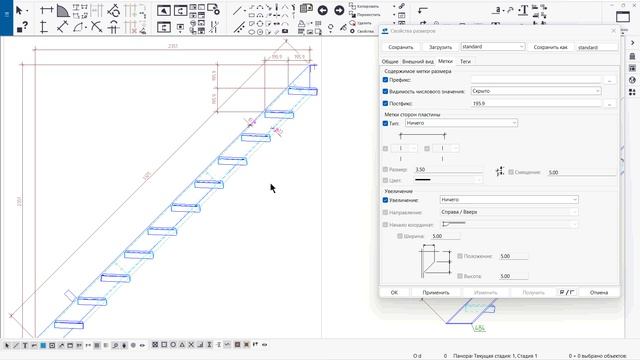Click the text mark 'a' icon

point(497,11)
